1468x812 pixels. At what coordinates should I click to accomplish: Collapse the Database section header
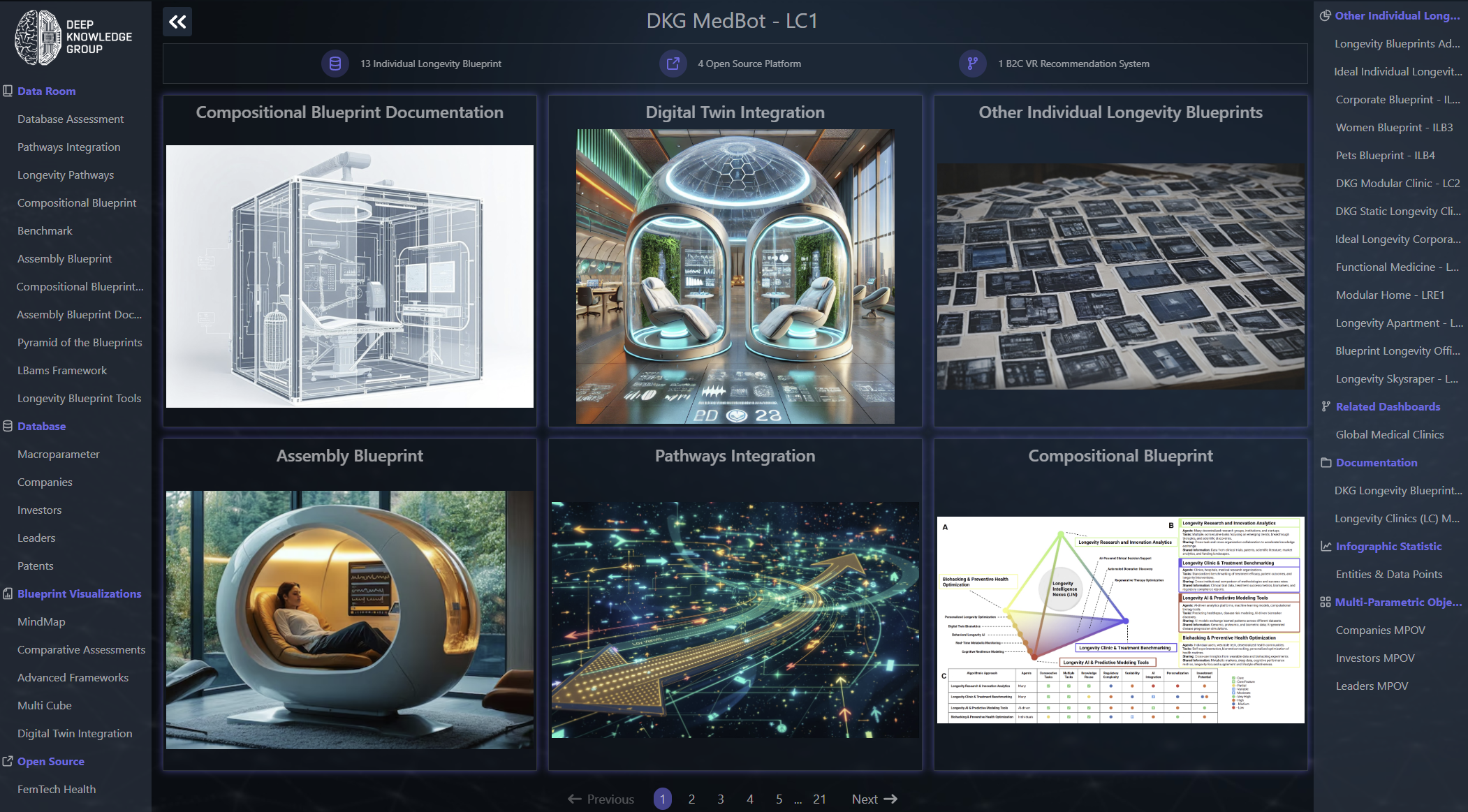tap(41, 426)
